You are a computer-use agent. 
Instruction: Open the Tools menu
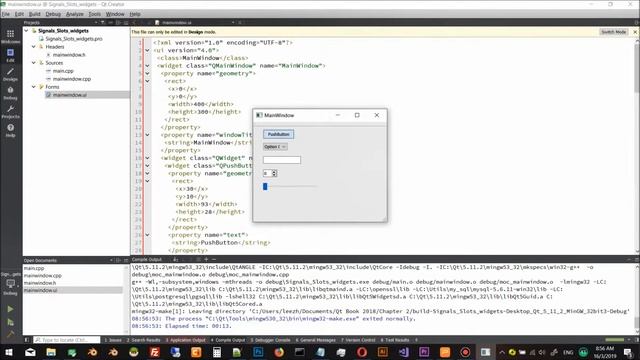point(95,14)
